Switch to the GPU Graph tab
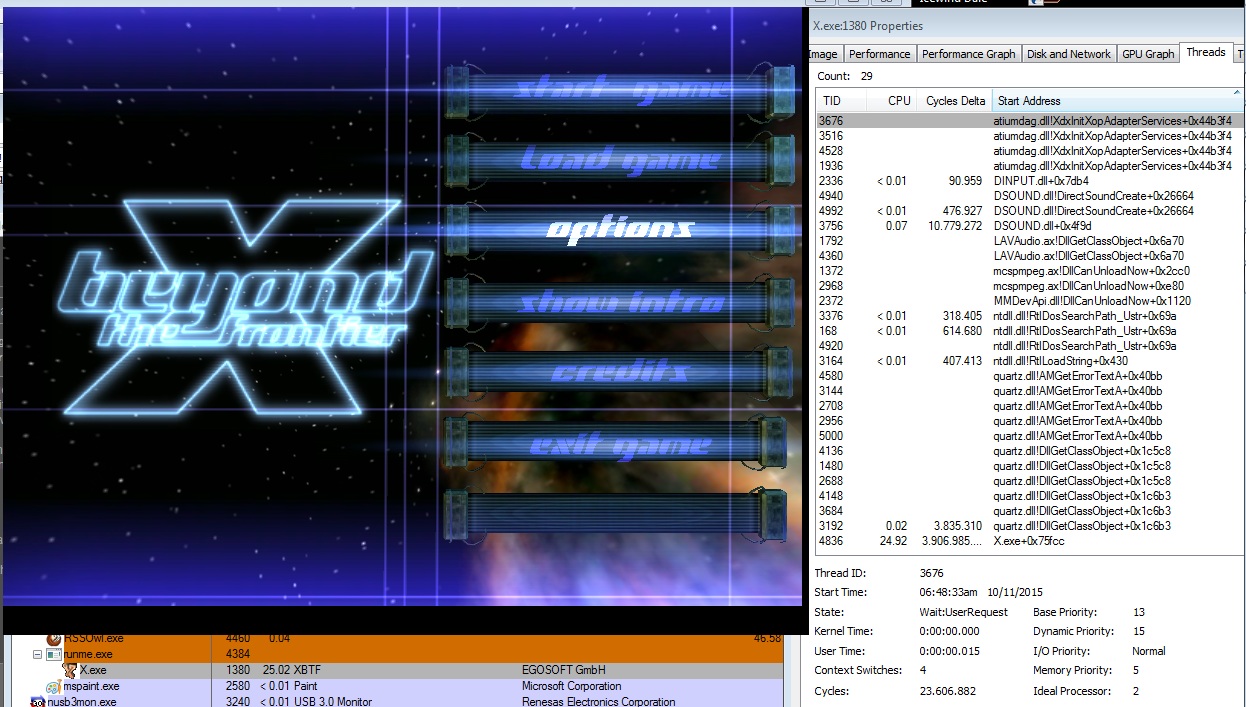The width and height of the screenshot is (1246, 707). tap(1148, 54)
